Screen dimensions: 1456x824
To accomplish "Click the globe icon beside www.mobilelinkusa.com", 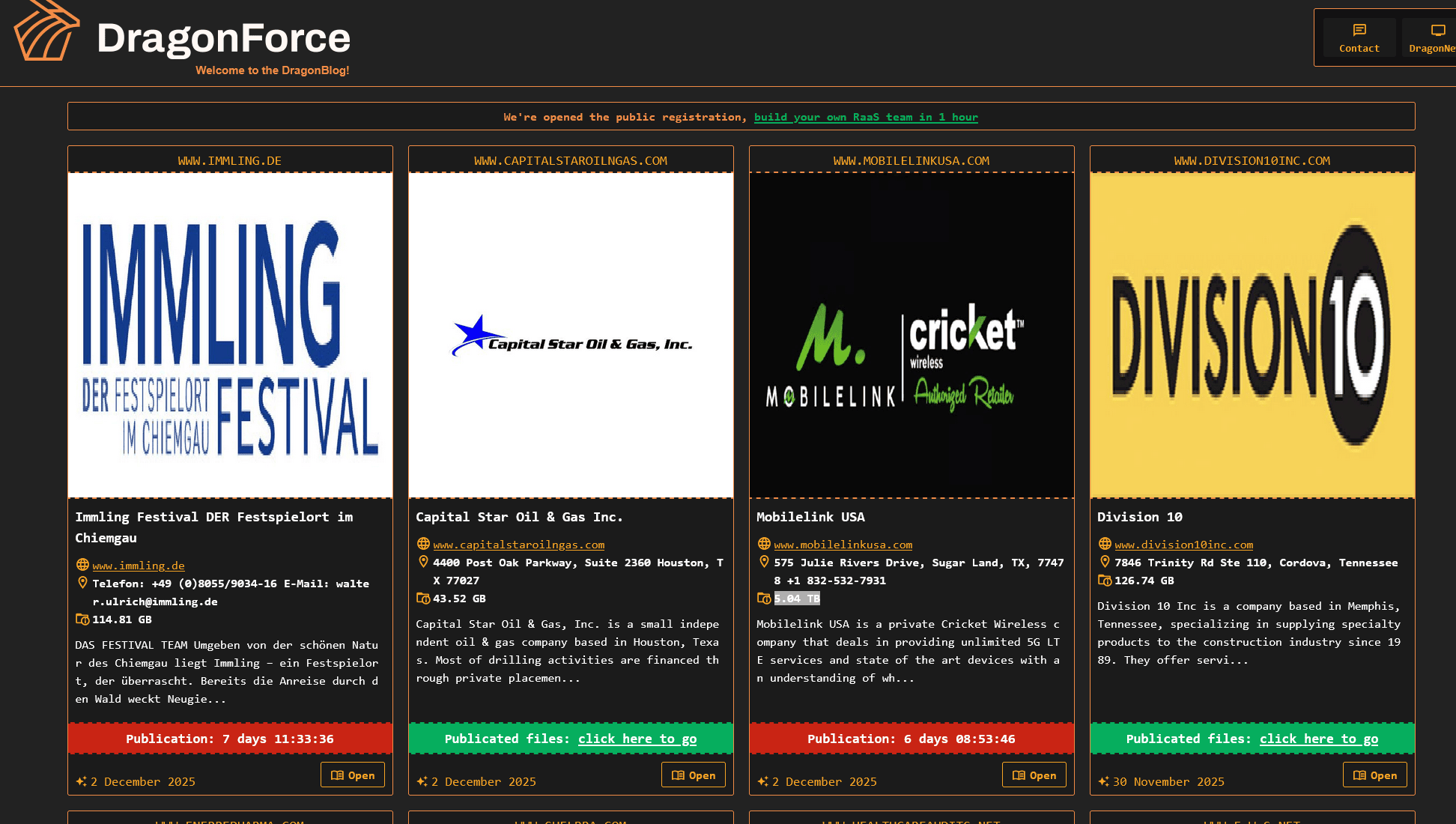I will click(x=764, y=544).
